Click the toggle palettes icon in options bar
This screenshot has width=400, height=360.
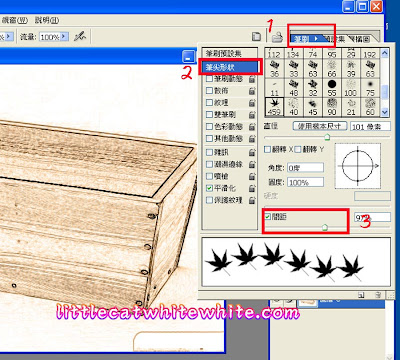pos(256,36)
